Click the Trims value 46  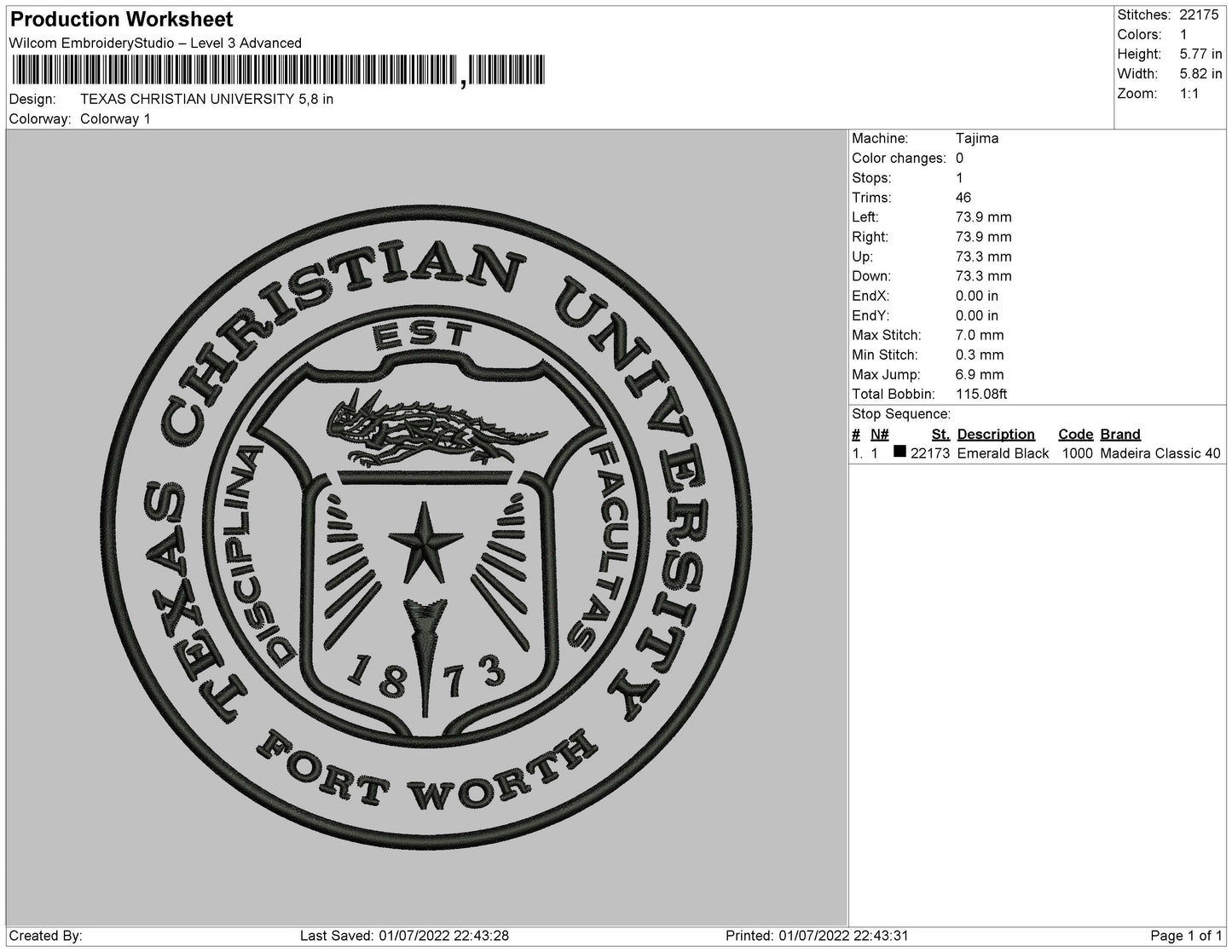(963, 198)
